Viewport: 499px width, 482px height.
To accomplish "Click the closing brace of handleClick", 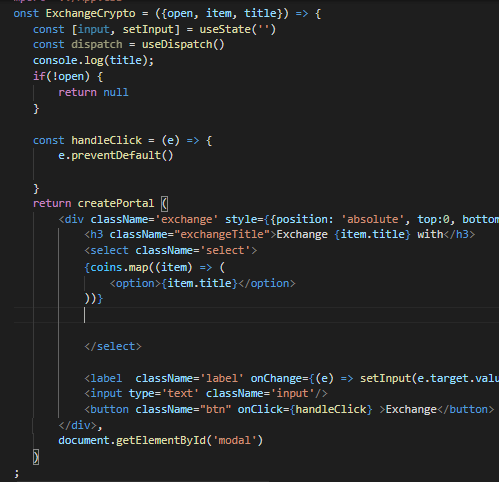I will tap(36, 189).
